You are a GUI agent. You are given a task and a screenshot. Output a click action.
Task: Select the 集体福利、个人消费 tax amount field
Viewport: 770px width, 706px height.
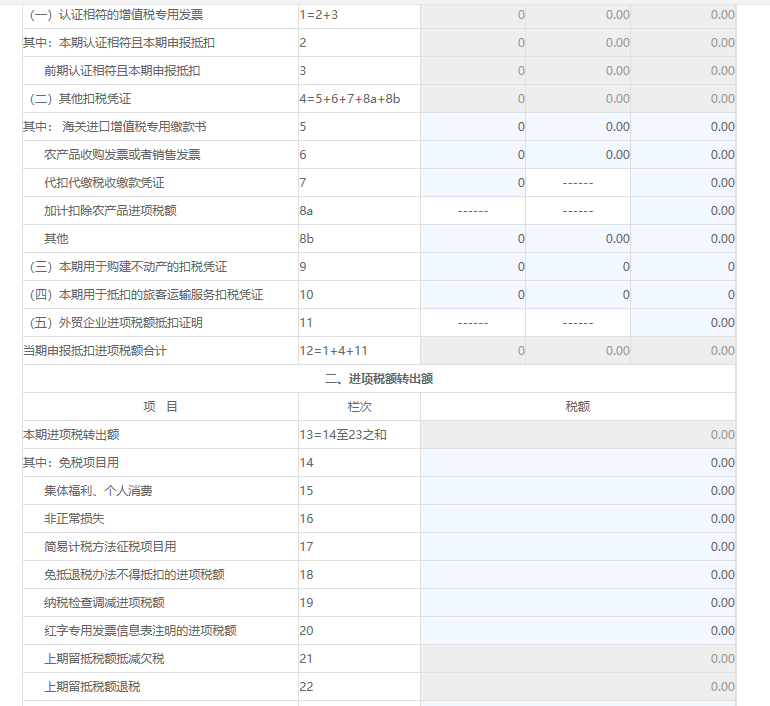coord(577,491)
